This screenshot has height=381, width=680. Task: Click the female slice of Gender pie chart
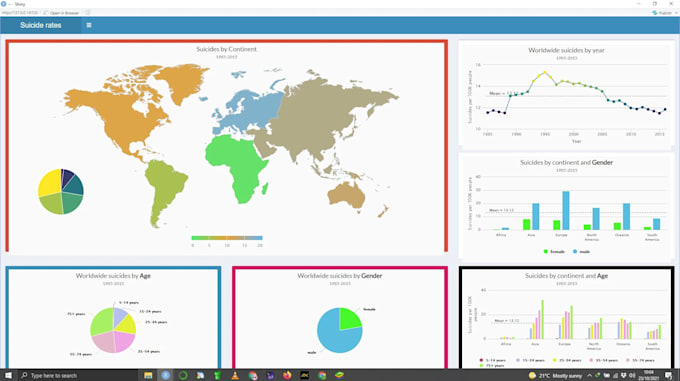point(350,318)
